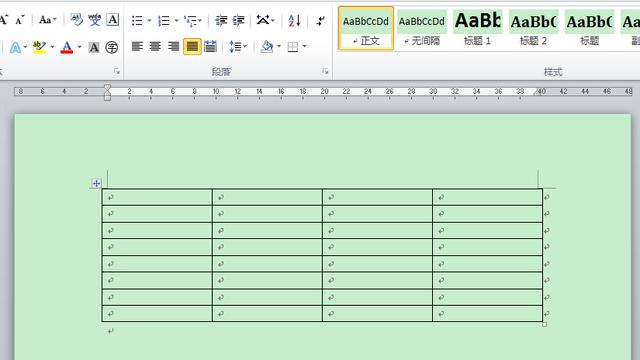
Task: Apply the yellow text highlight color
Action: pyautogui.click(x=39, y=47)
